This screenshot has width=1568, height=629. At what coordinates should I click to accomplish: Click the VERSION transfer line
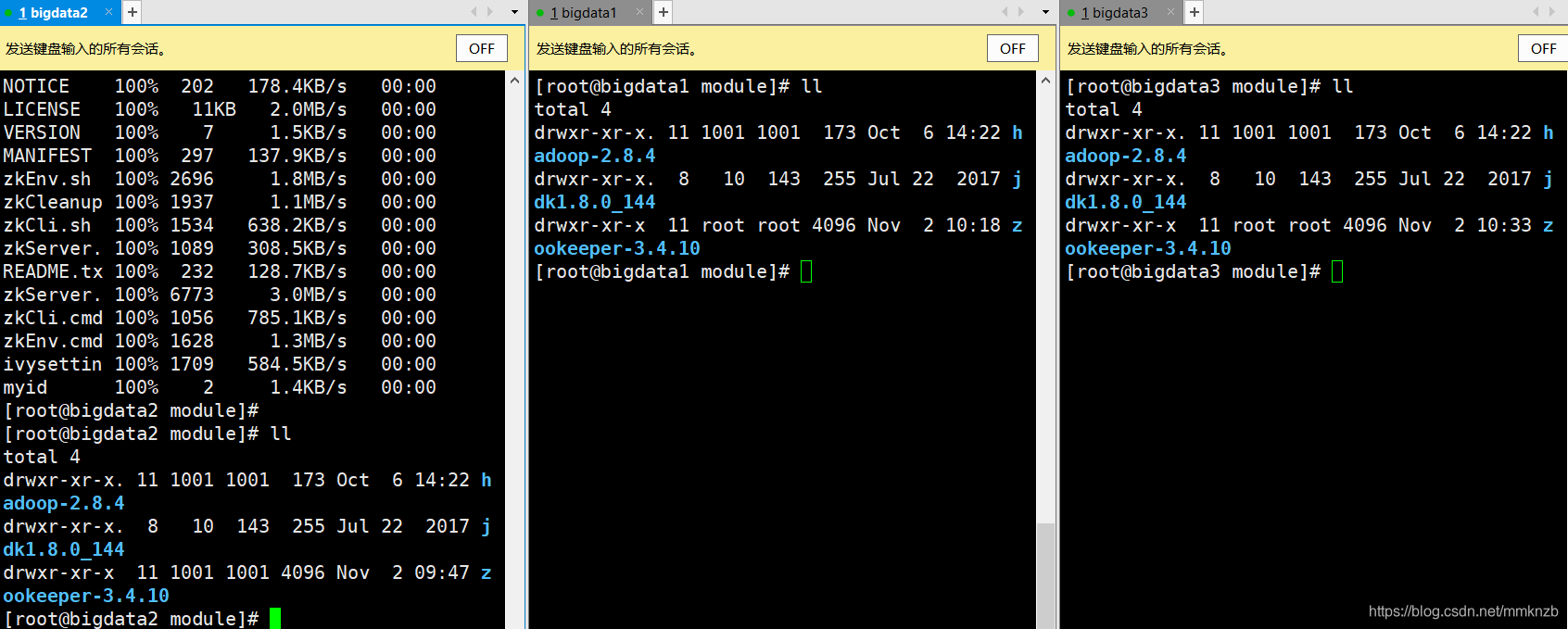tap(220, 132)
